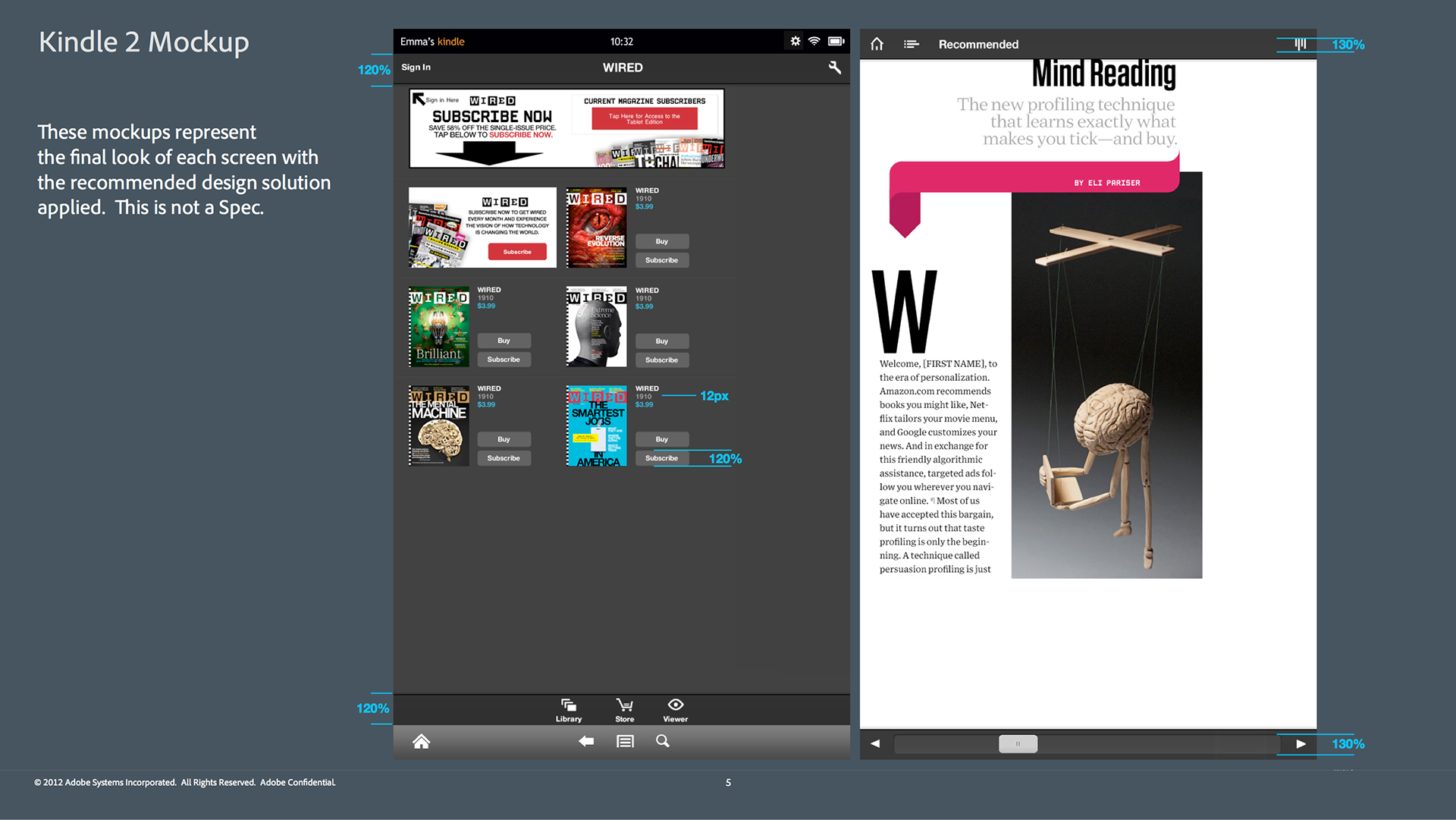Open The Mental Machine cover thumbnail

pyautogui.click(x=439, y=426)
